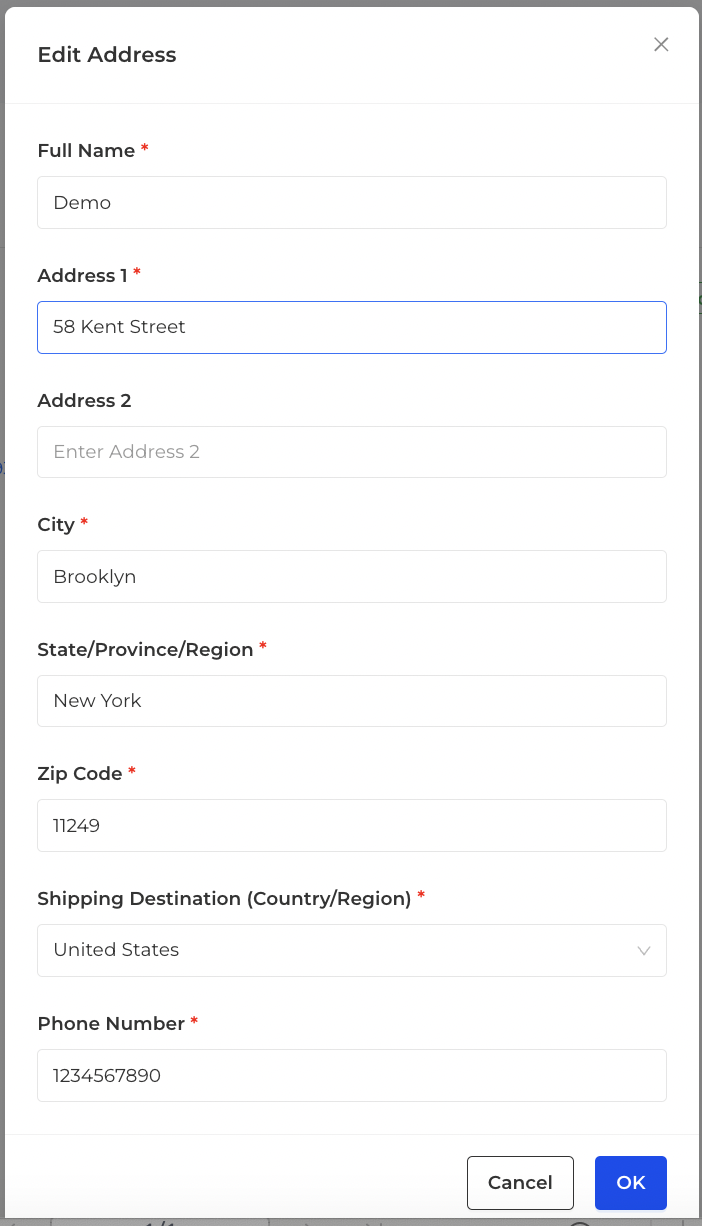Select the empty Address 2 input
The height and width of the screenshot is (1226, 702).
(352, 452)
